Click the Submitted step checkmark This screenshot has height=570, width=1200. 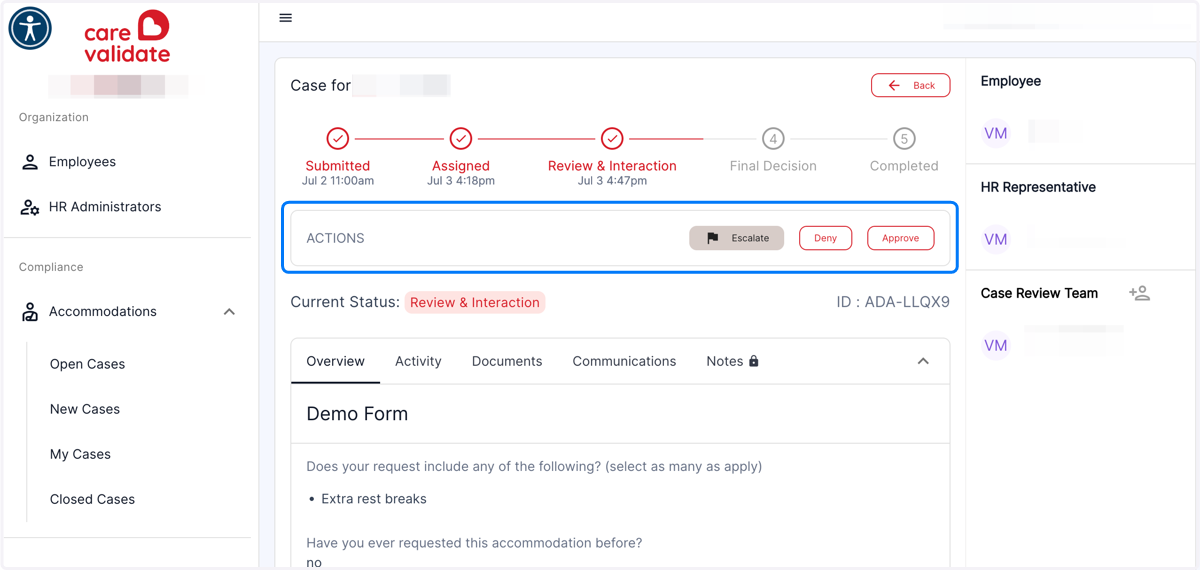[338, 138]
